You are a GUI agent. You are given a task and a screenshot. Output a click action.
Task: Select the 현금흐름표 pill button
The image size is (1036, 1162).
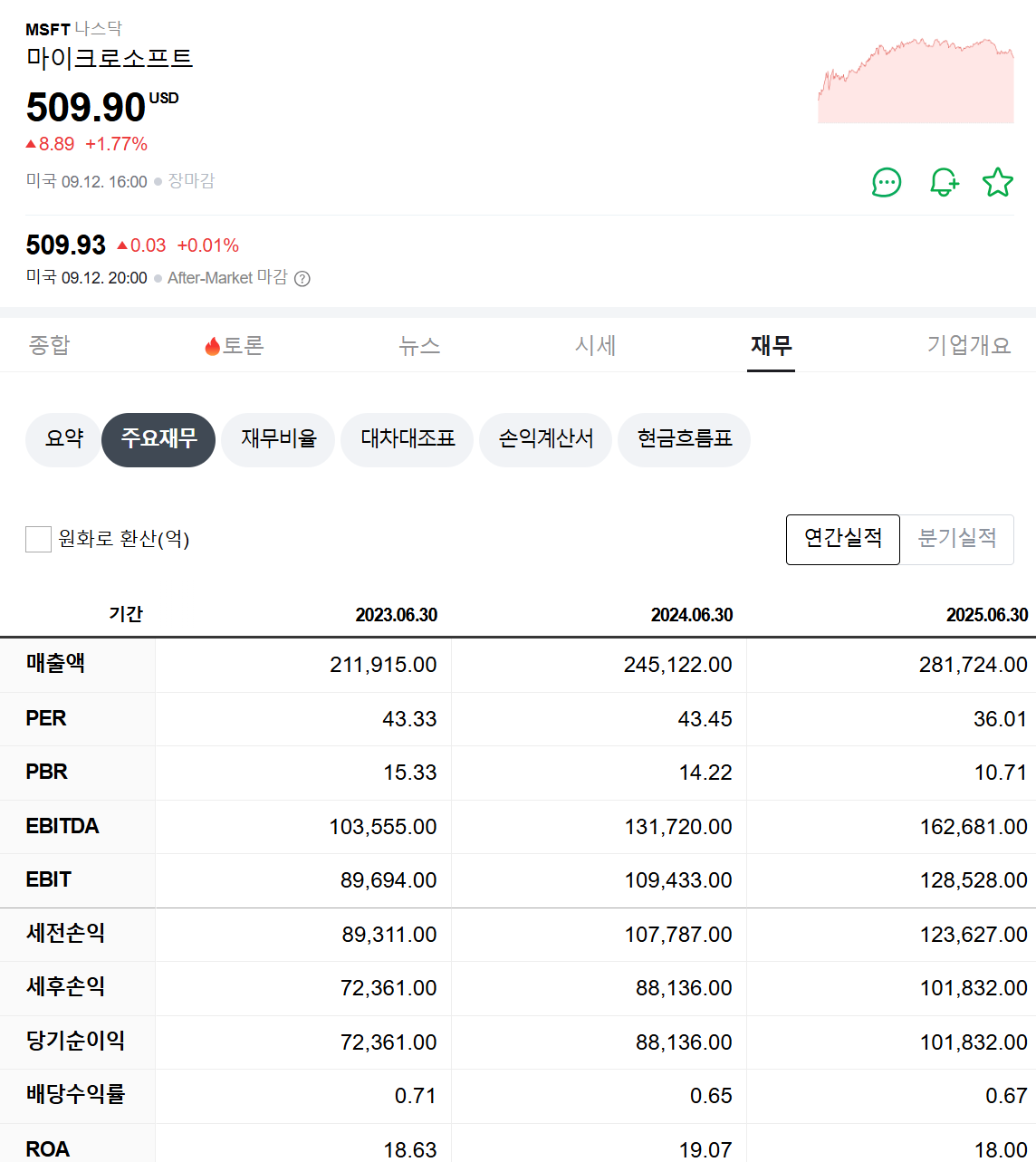[685, 439]
